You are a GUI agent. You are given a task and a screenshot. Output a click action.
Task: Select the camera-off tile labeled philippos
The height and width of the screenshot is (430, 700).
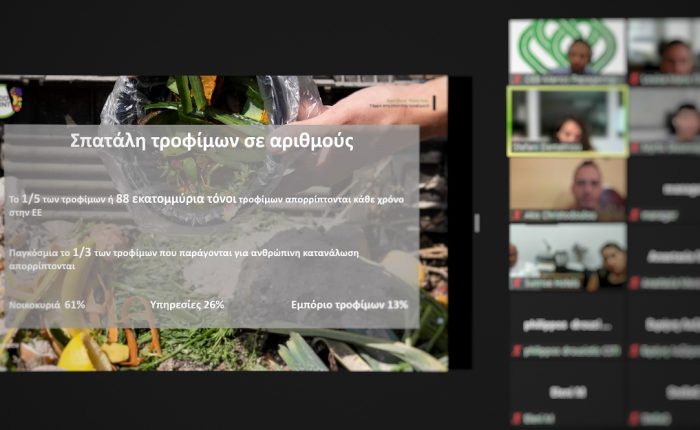pyautogui.click(x=568, y=326)
